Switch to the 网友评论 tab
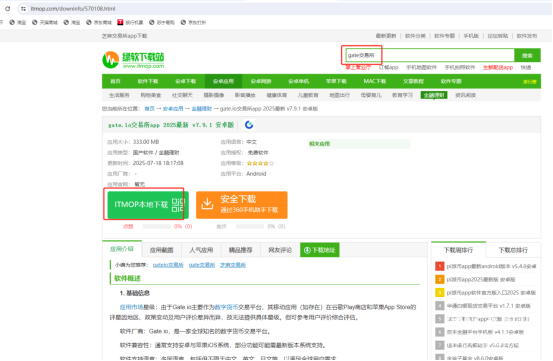The height and width of the screenshot is (361, 553). [x=280, y=250]
